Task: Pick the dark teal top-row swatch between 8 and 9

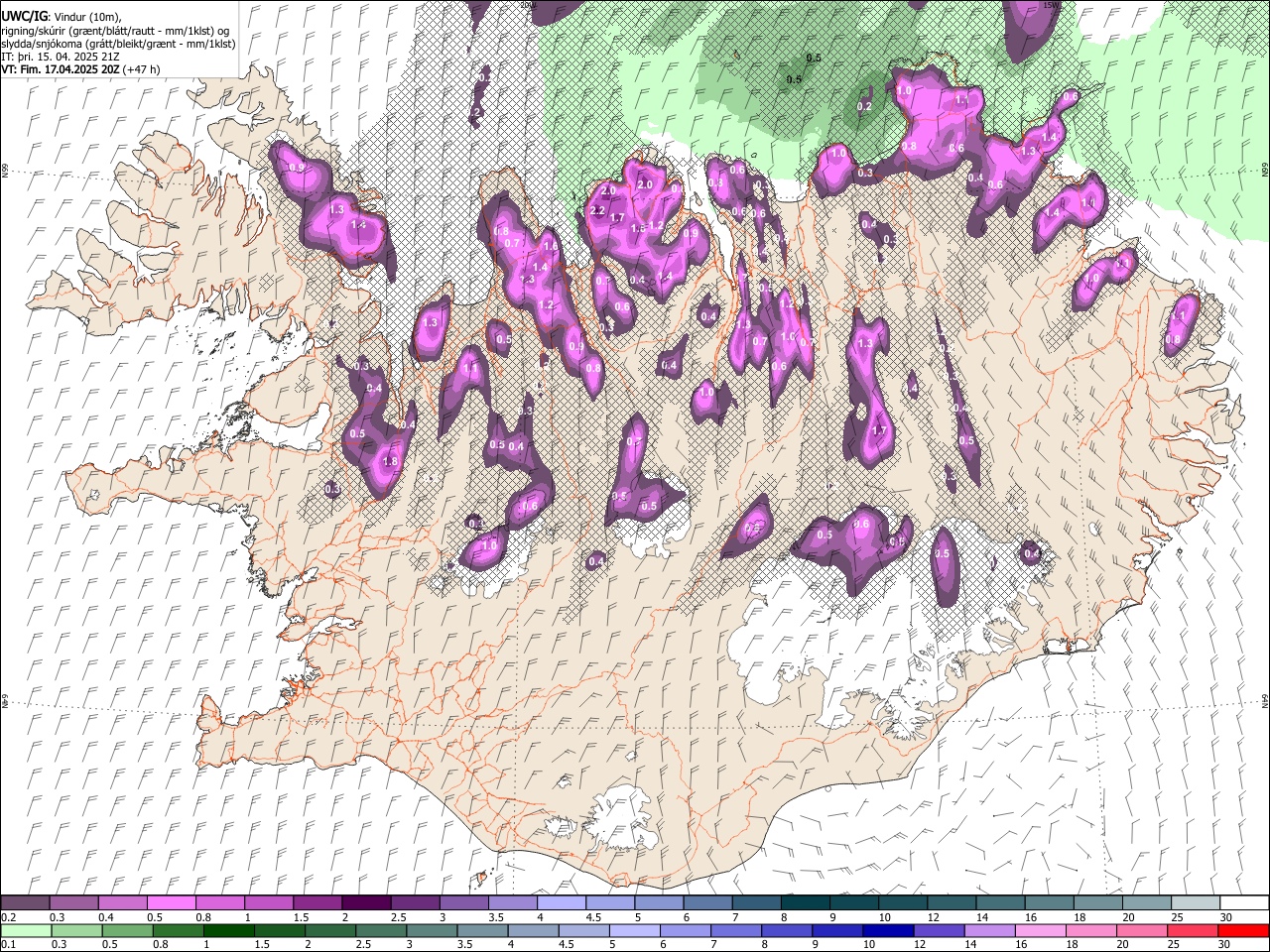Action: 805,902
